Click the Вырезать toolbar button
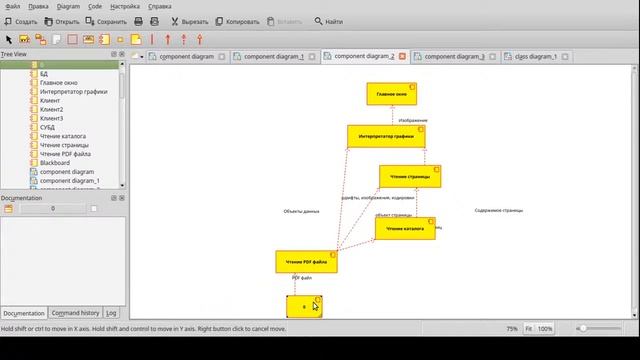The image size is (640, 360). click(x=189, y=22)
